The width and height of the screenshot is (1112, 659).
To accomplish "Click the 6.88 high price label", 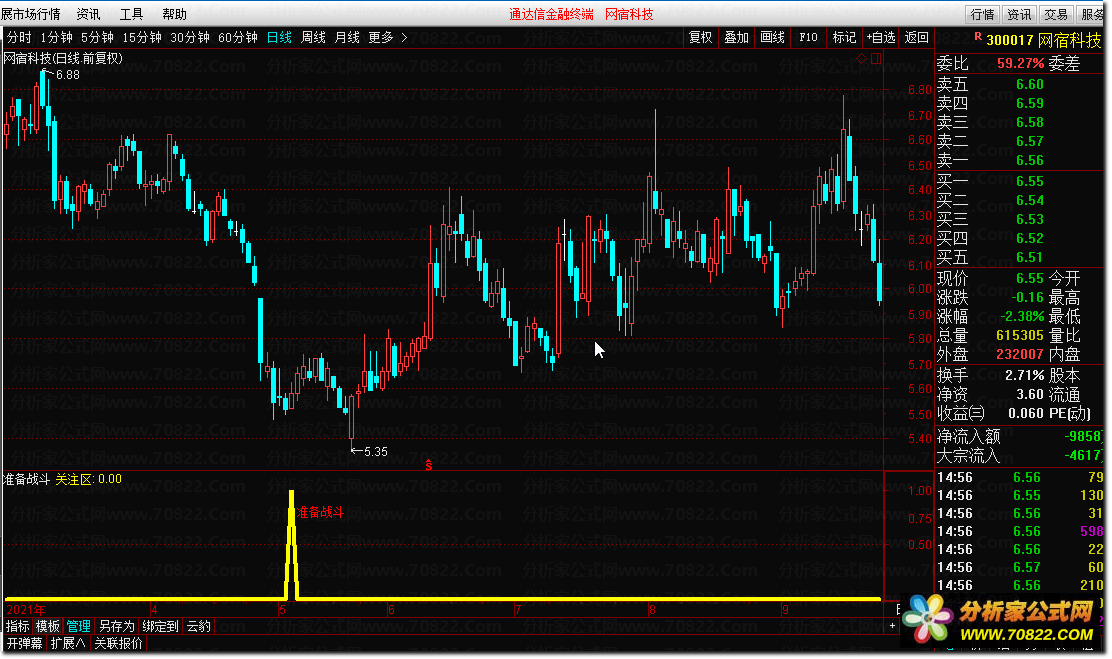I will 67,74.
